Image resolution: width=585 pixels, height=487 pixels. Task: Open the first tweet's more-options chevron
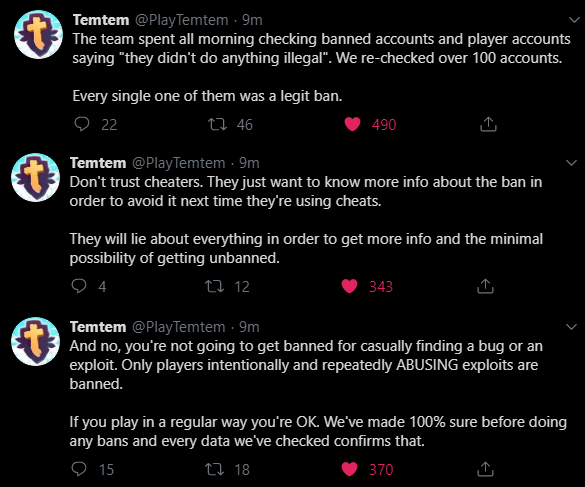pyautogui.click(x=574, y=20)
